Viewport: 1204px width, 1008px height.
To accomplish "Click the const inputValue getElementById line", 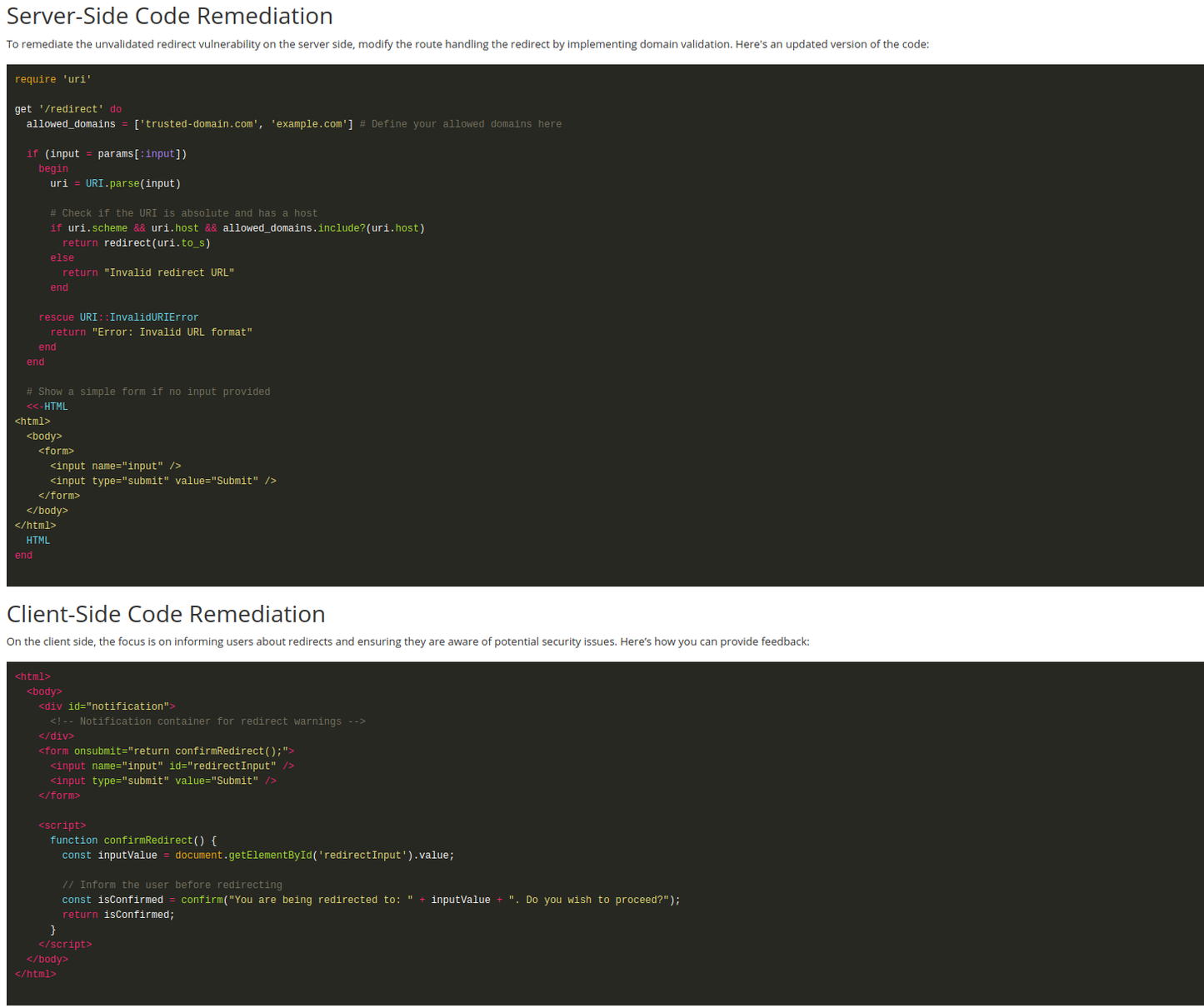I will coord(258,856).
